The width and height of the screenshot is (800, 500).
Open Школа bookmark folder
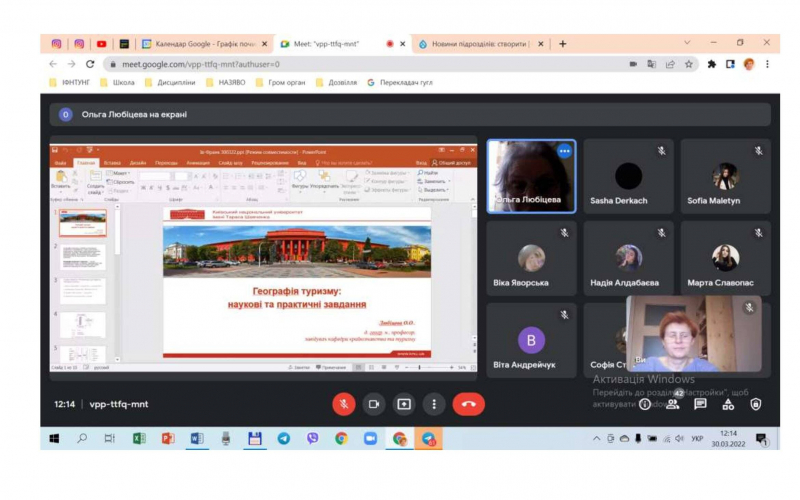(x=117, y=83)
